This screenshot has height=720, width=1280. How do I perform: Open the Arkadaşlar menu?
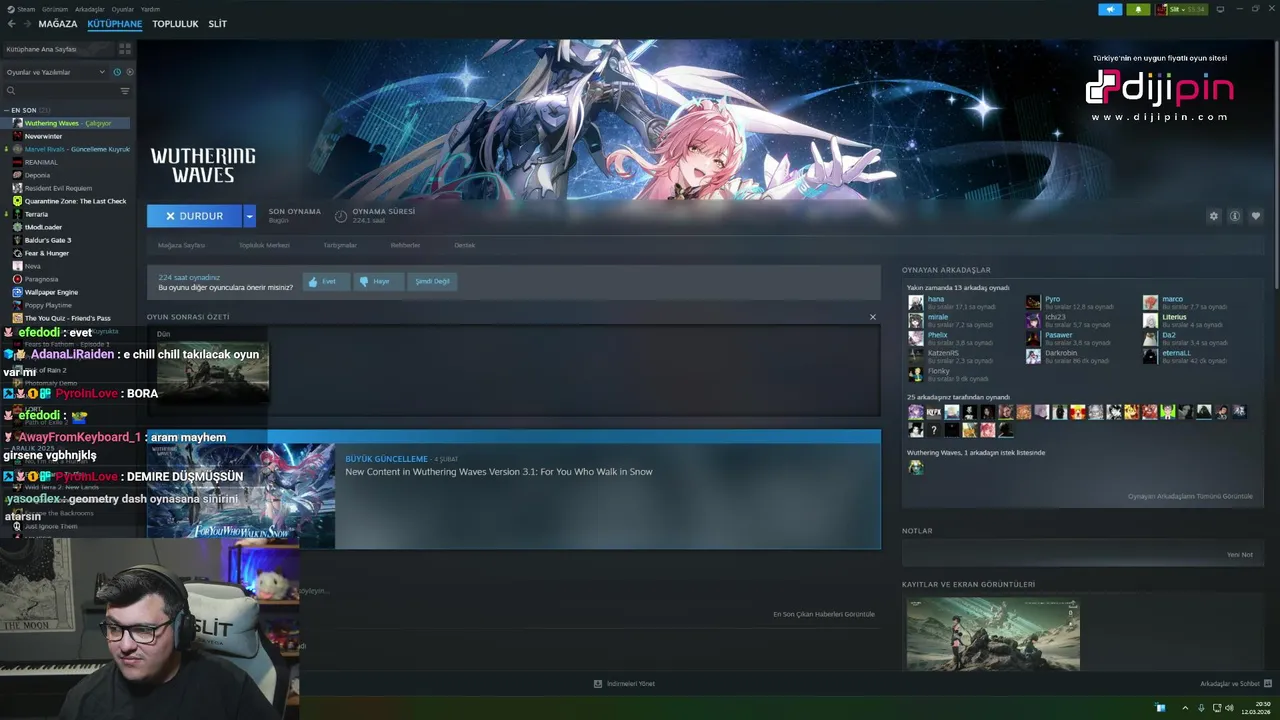90,9
